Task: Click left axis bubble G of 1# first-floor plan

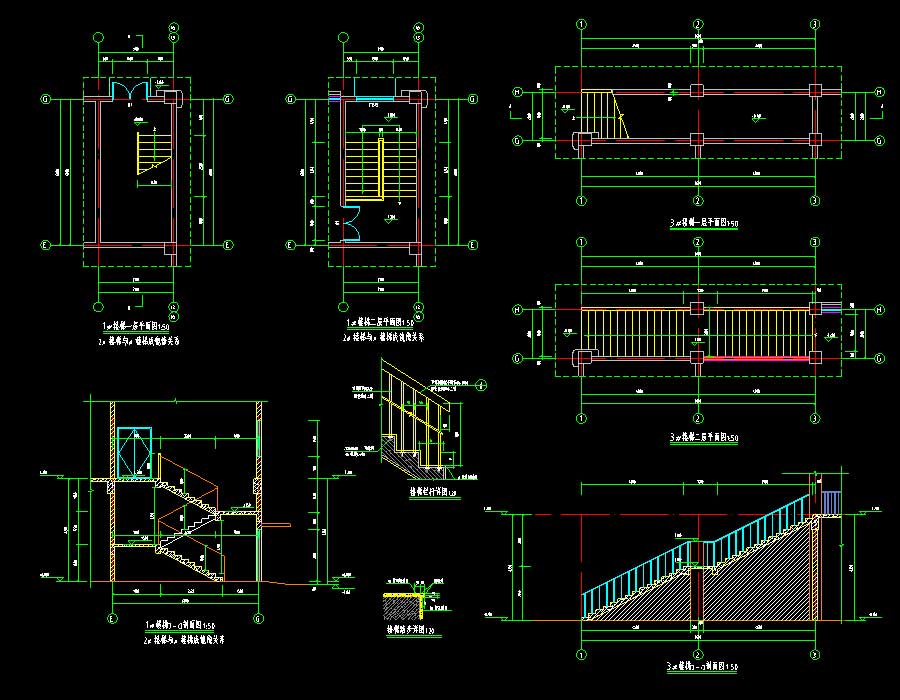Action: [x=45, y=99]
